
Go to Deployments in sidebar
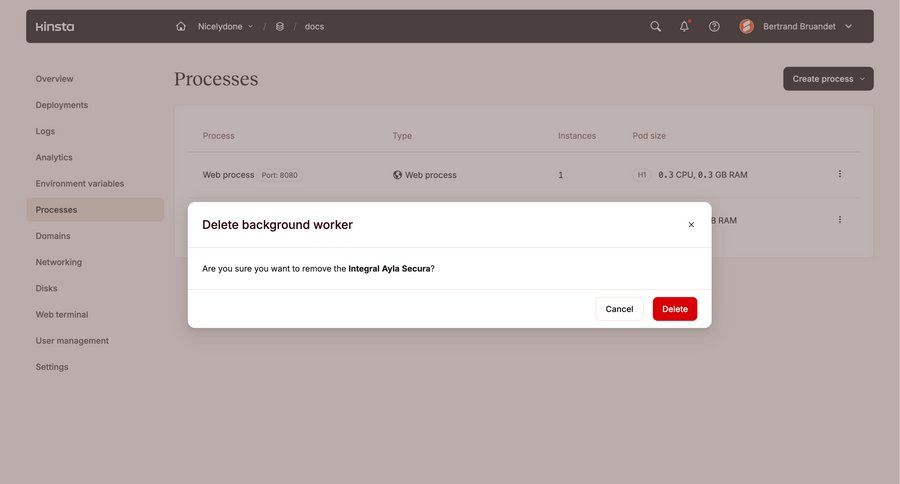[x=62, y=105]
